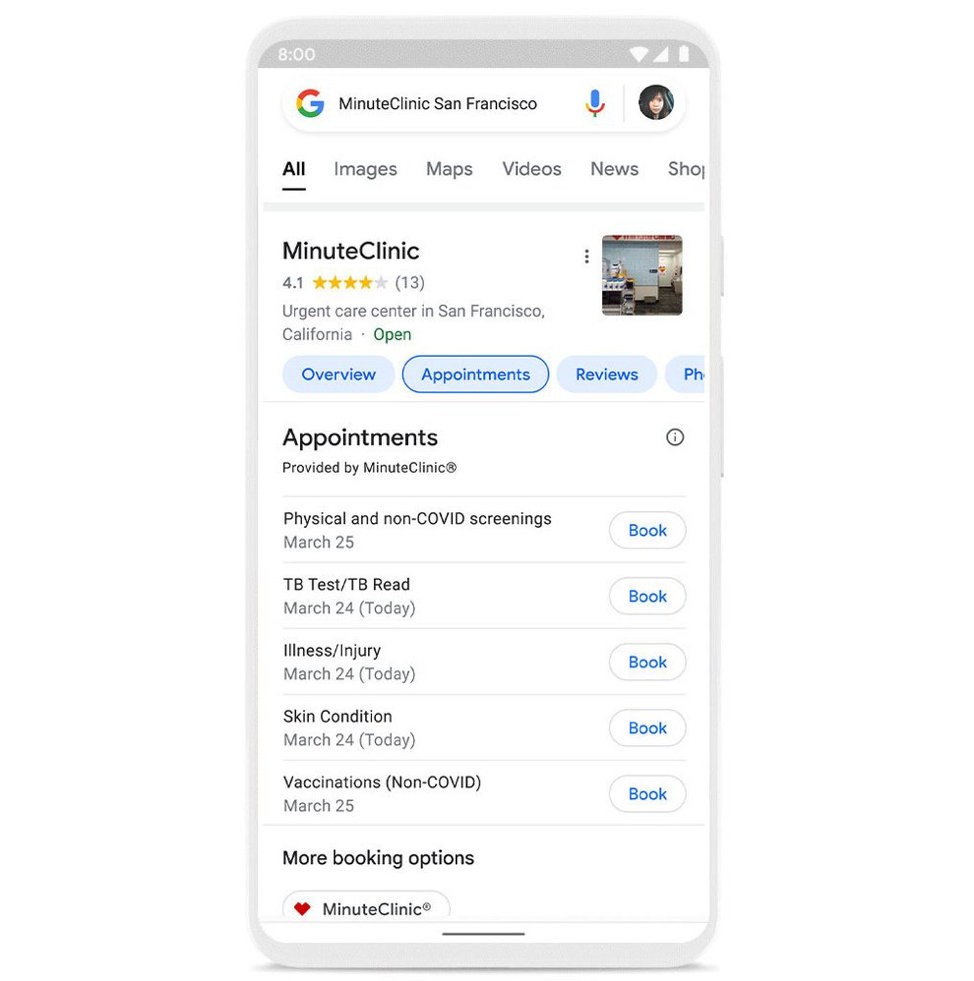Viewport: 974px width, 981px height.
Task: Tap the MinuteClinic heart logo chip
Action: [x=366, y=906]
